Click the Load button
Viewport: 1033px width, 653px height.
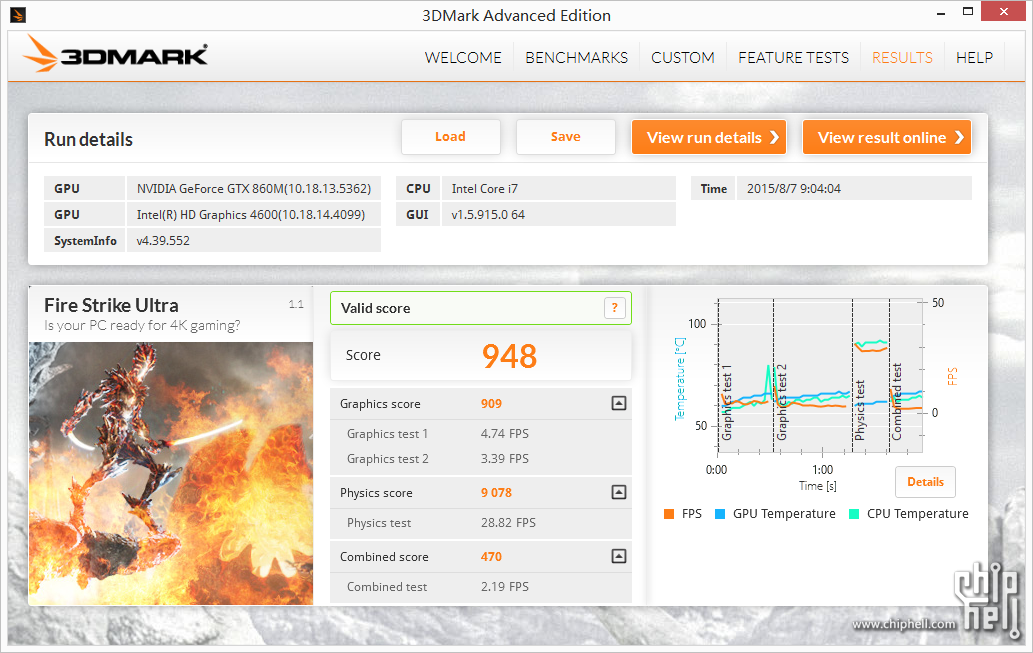(x=451, y=137)
